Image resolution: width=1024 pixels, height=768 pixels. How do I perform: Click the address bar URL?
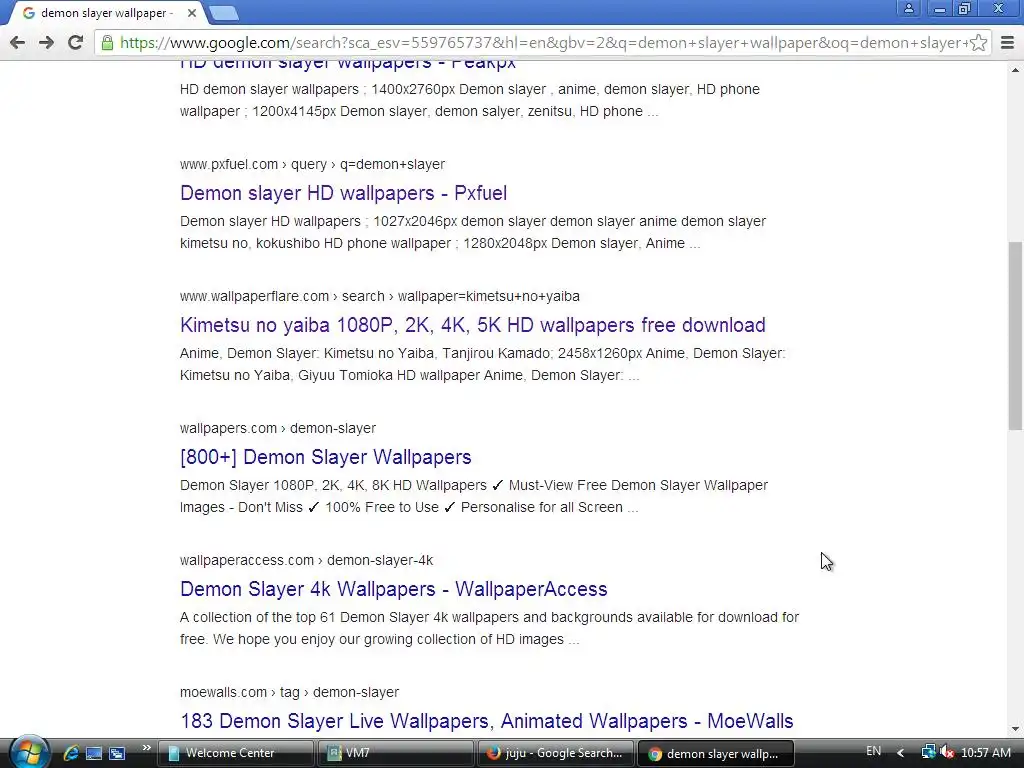click(545, 43)
